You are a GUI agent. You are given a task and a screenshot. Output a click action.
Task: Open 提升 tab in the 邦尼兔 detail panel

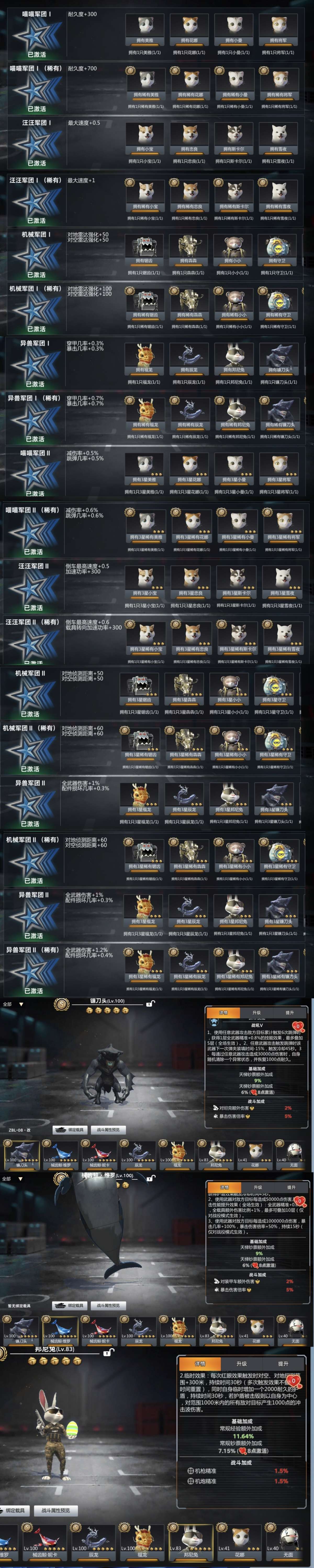(283, 1363)
